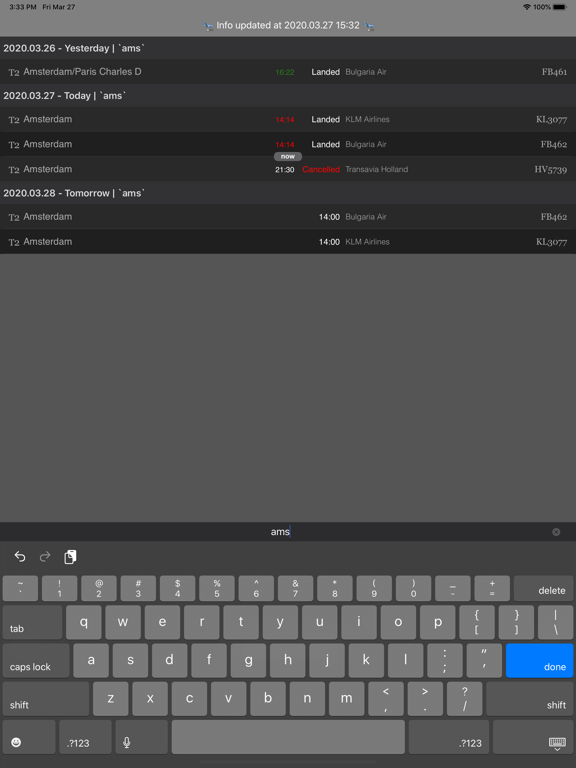
Task: Tap the 2020.03.26 - Yesterday section header
Action: [288, 48]
